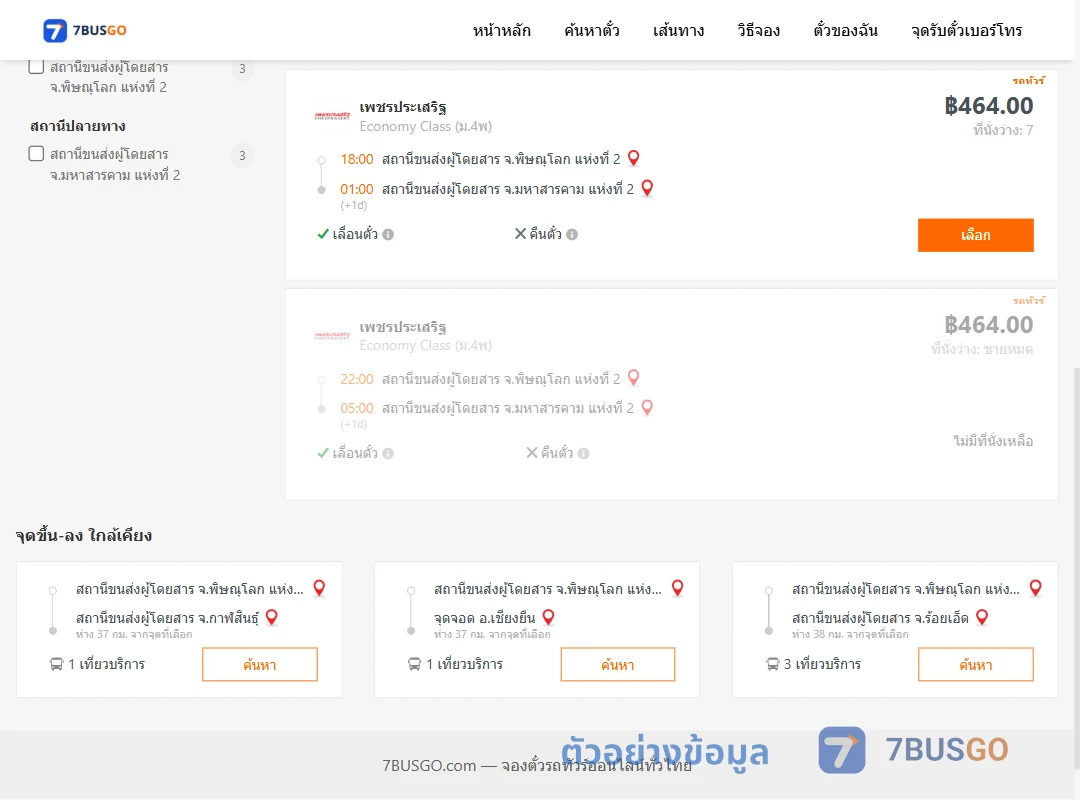Click the สถานีปลายทาง filter heading
Screen dimensions: 1080x800
78,126
